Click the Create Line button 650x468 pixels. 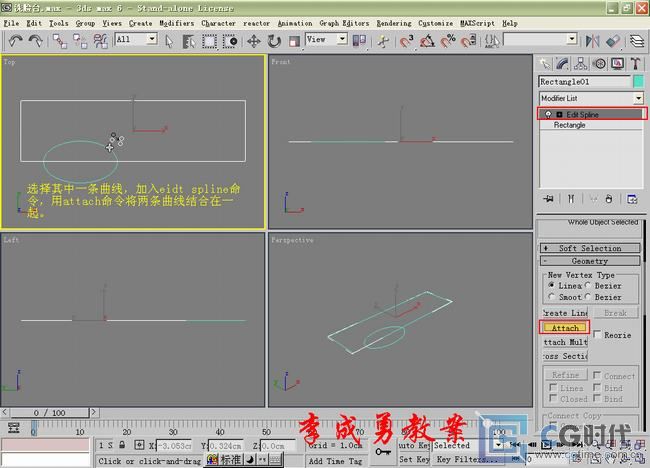(565, 313)
